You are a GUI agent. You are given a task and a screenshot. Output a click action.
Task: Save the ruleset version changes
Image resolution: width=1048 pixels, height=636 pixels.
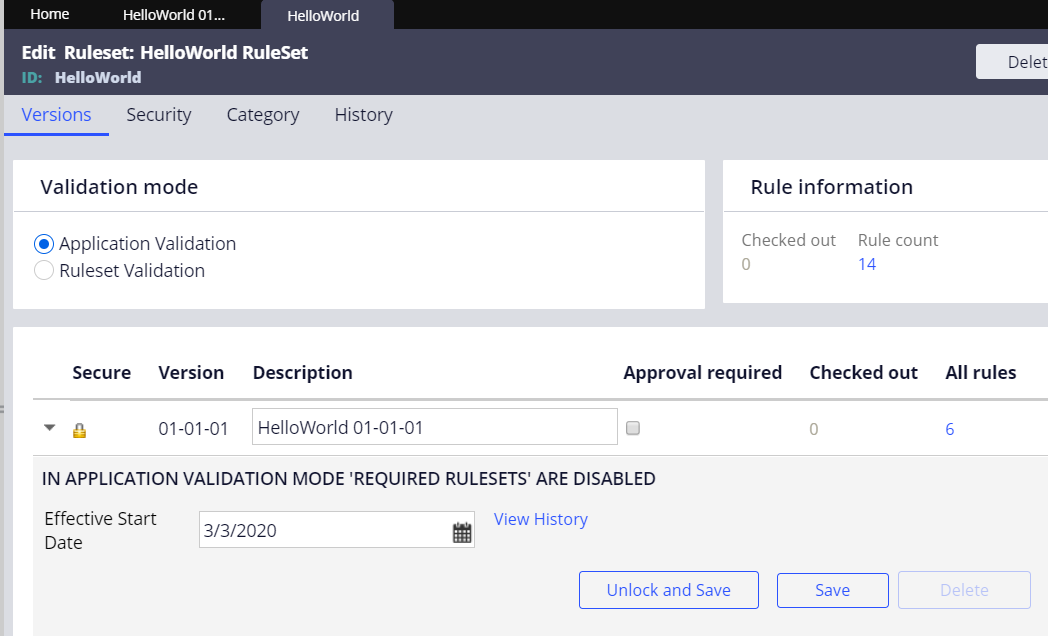click(x=832, y=590)
